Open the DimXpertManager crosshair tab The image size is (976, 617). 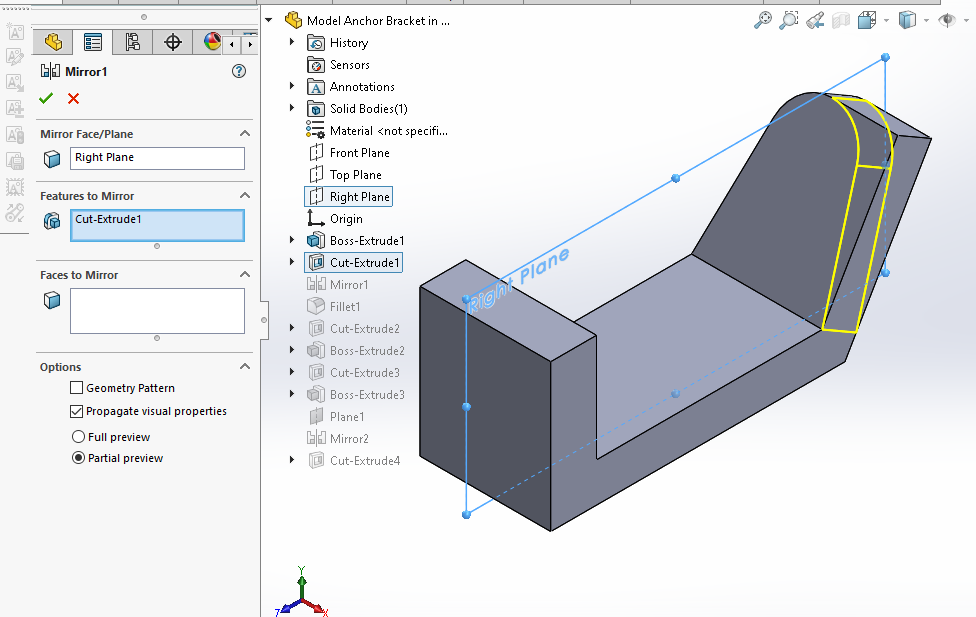173,42
